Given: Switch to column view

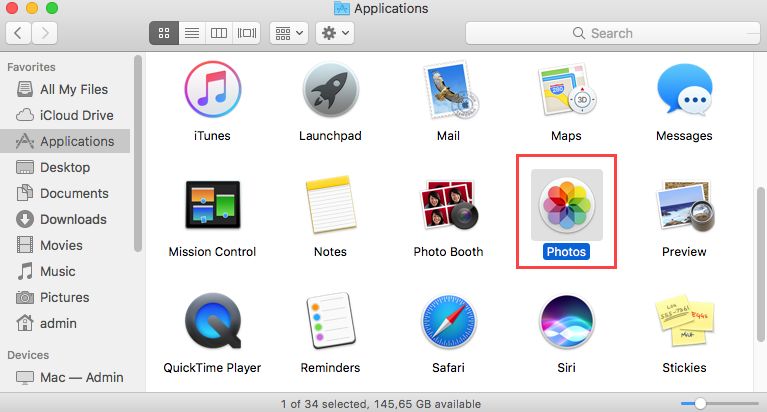Looking at the screenshot, I should (219, 33).
